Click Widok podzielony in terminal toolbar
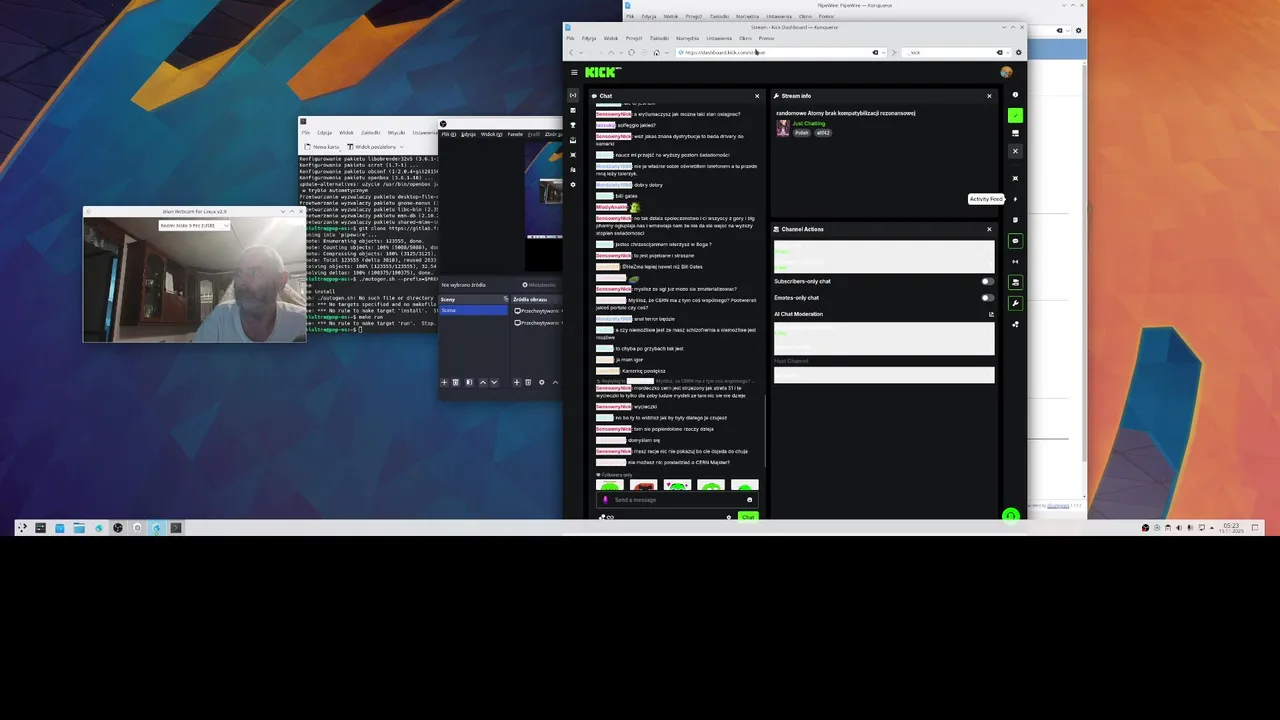Image resolution: width=1280 pixels, height=720 pixels. [370, 146]
